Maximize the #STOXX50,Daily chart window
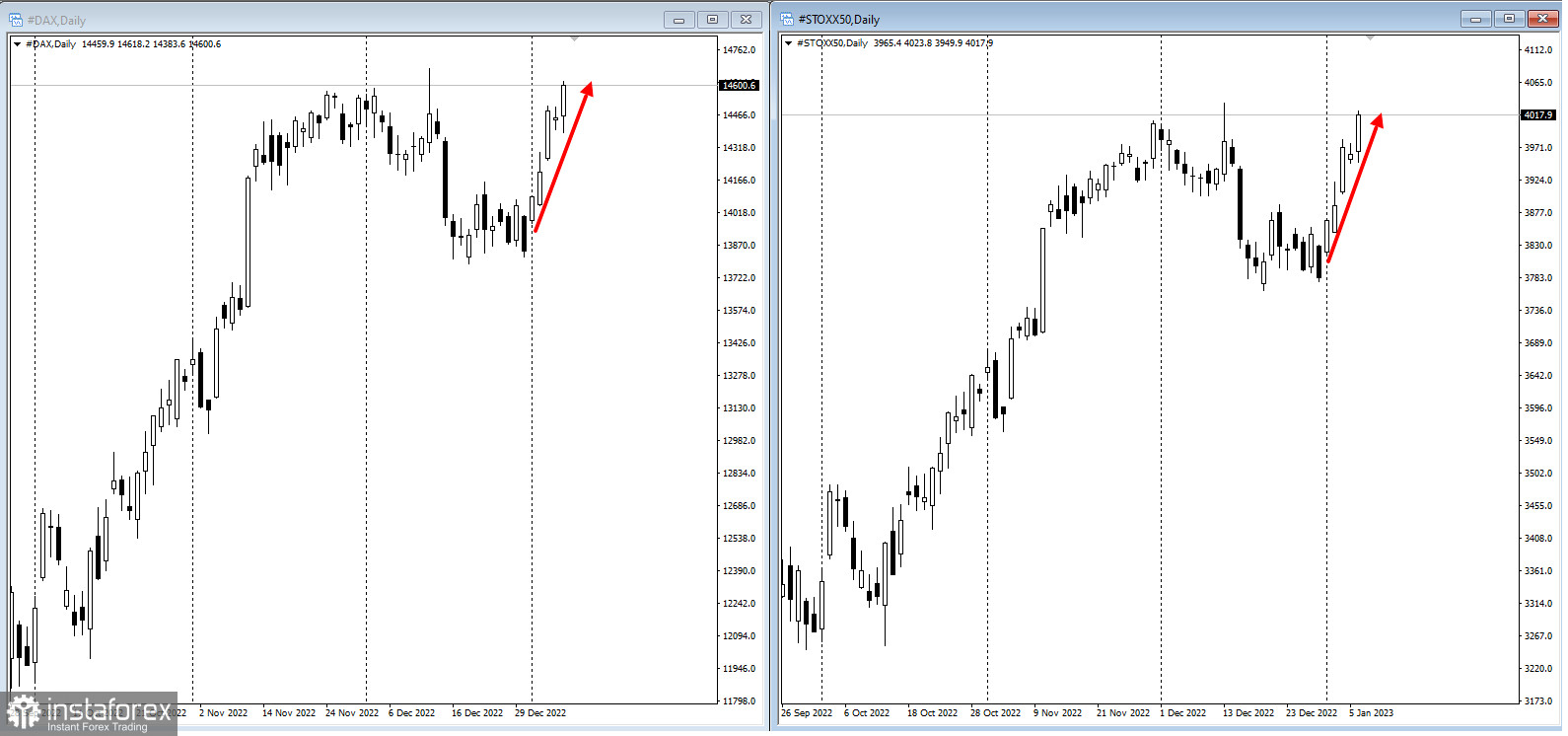The height and width of the screenshot is (736, 1568). click(1509, 19)
